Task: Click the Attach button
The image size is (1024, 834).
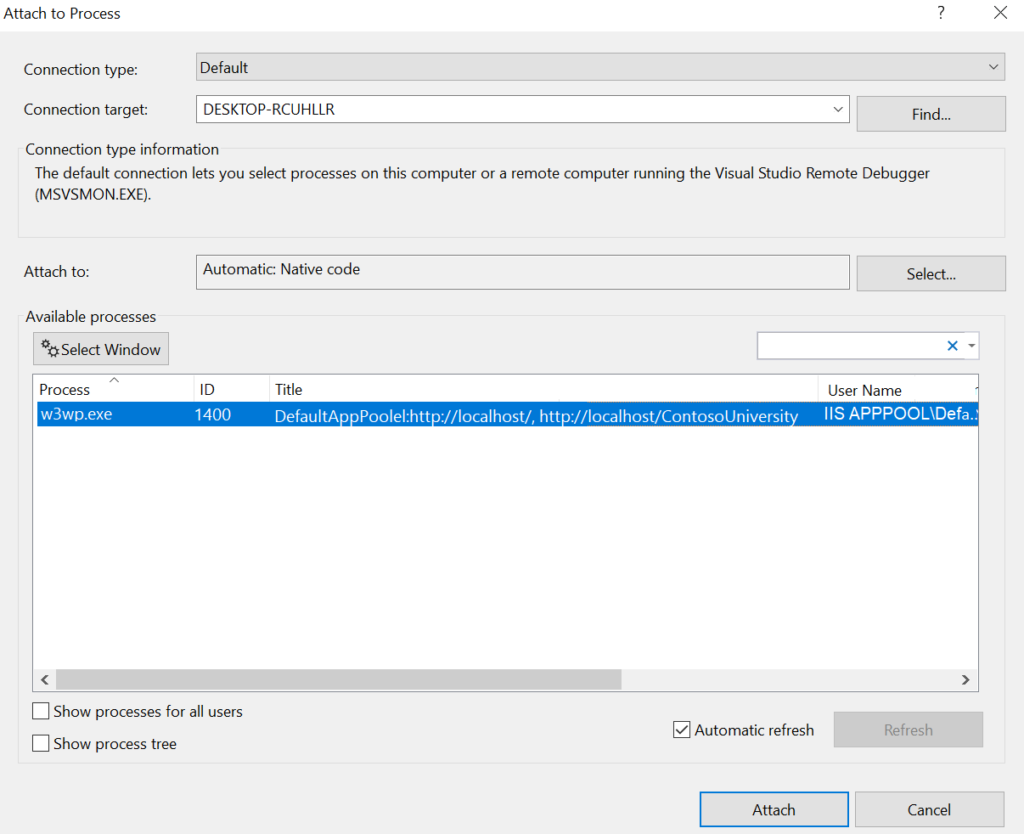Action: (x=773, y=810)
